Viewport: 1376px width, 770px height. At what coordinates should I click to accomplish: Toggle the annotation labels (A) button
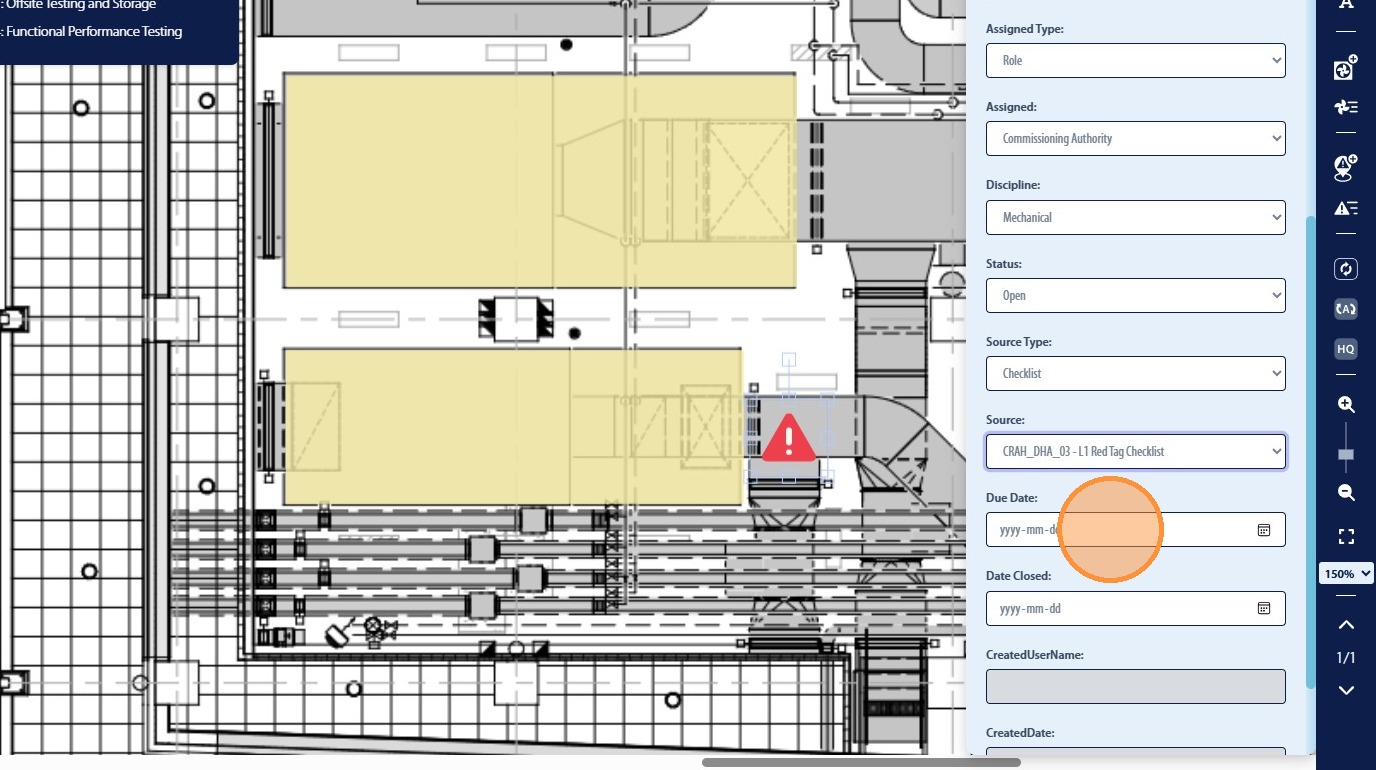click(x=1346, y=309)
